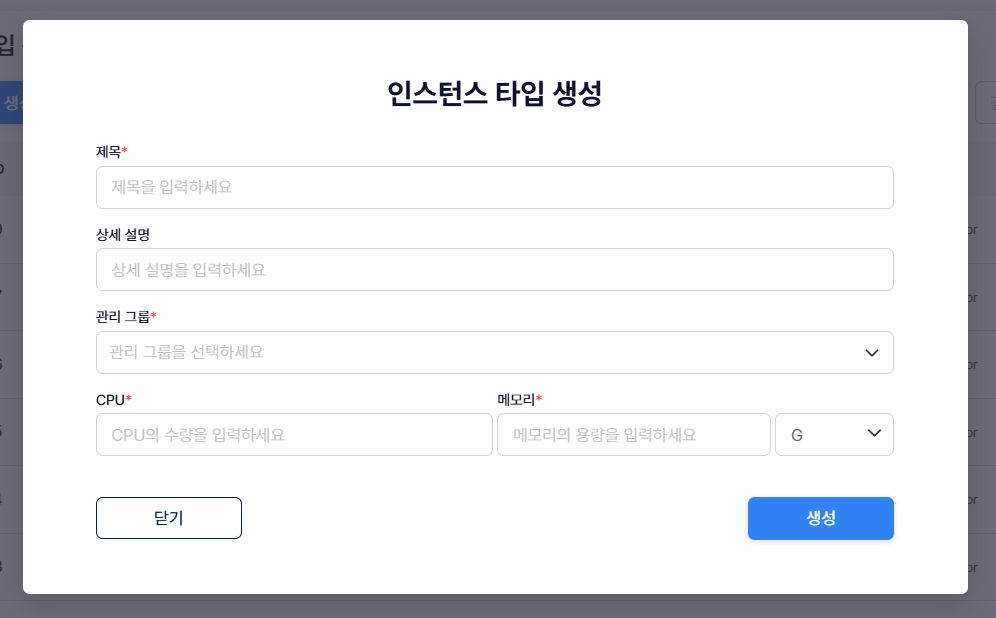
Task: Click the red asterisk next to 제목
Action: [x=125, y=151]
